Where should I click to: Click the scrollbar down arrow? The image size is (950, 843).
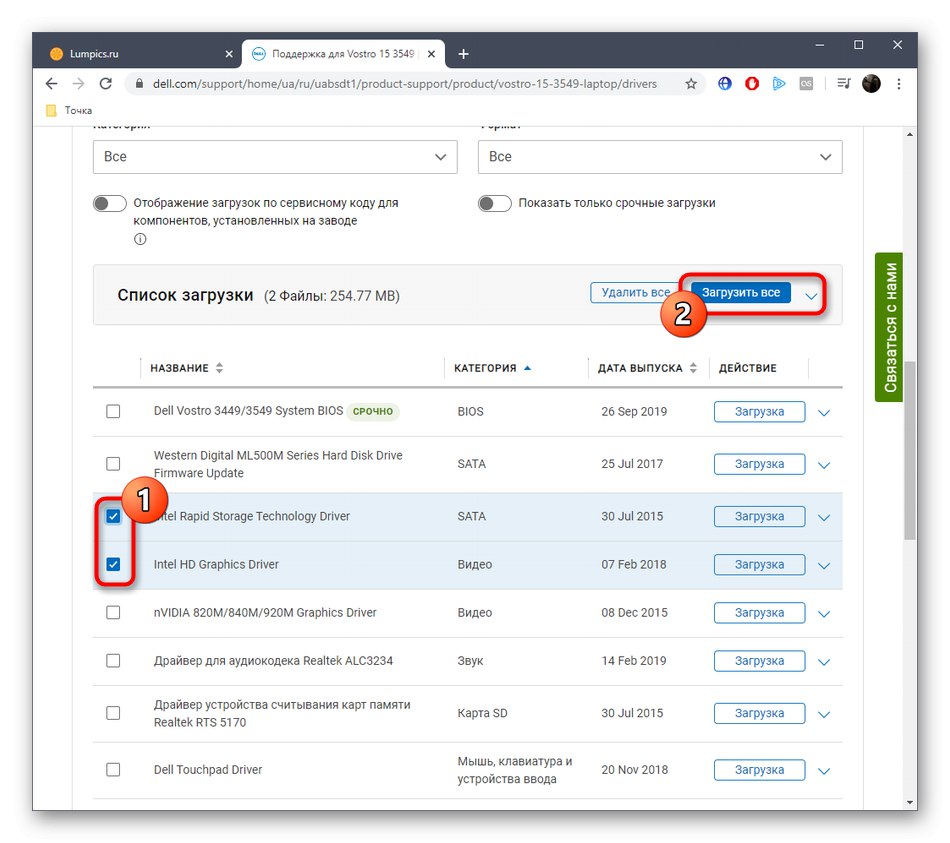(909, 802)
